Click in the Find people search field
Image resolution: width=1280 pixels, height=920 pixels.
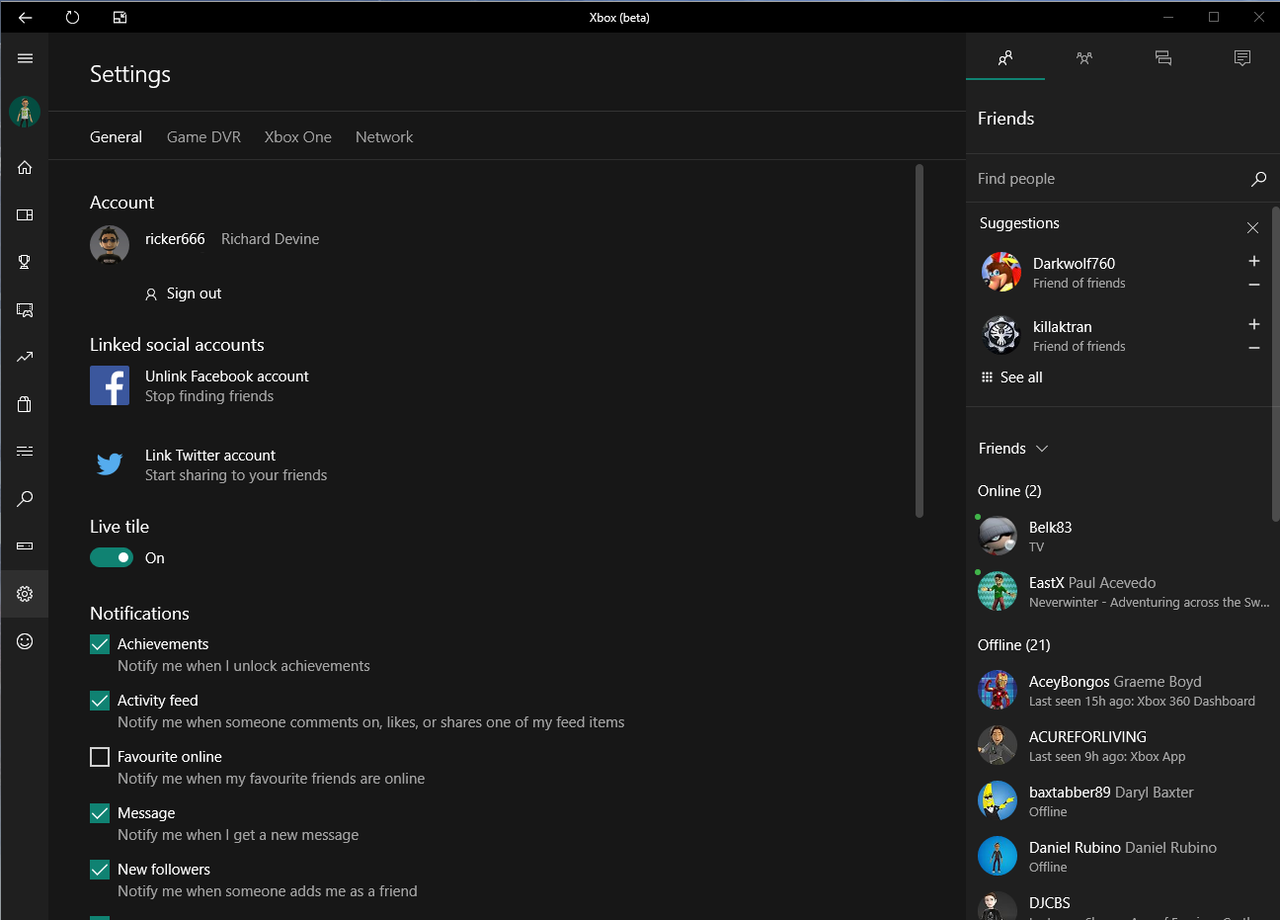[x=1108, y=179]
